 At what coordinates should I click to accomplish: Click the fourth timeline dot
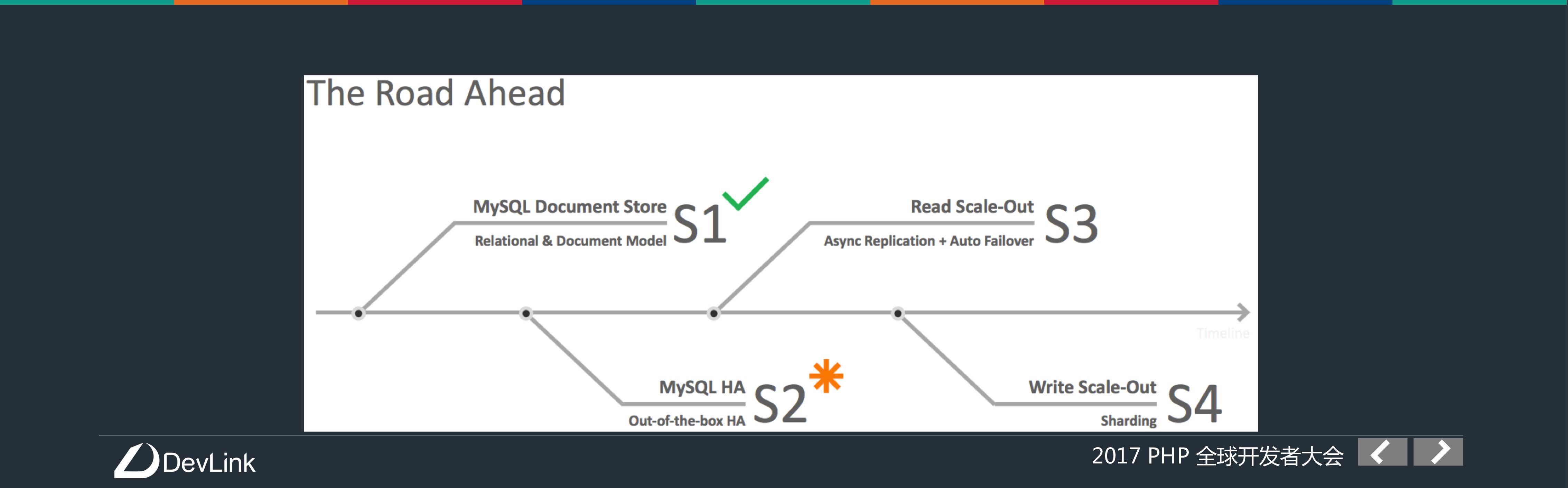coord(898,314)
